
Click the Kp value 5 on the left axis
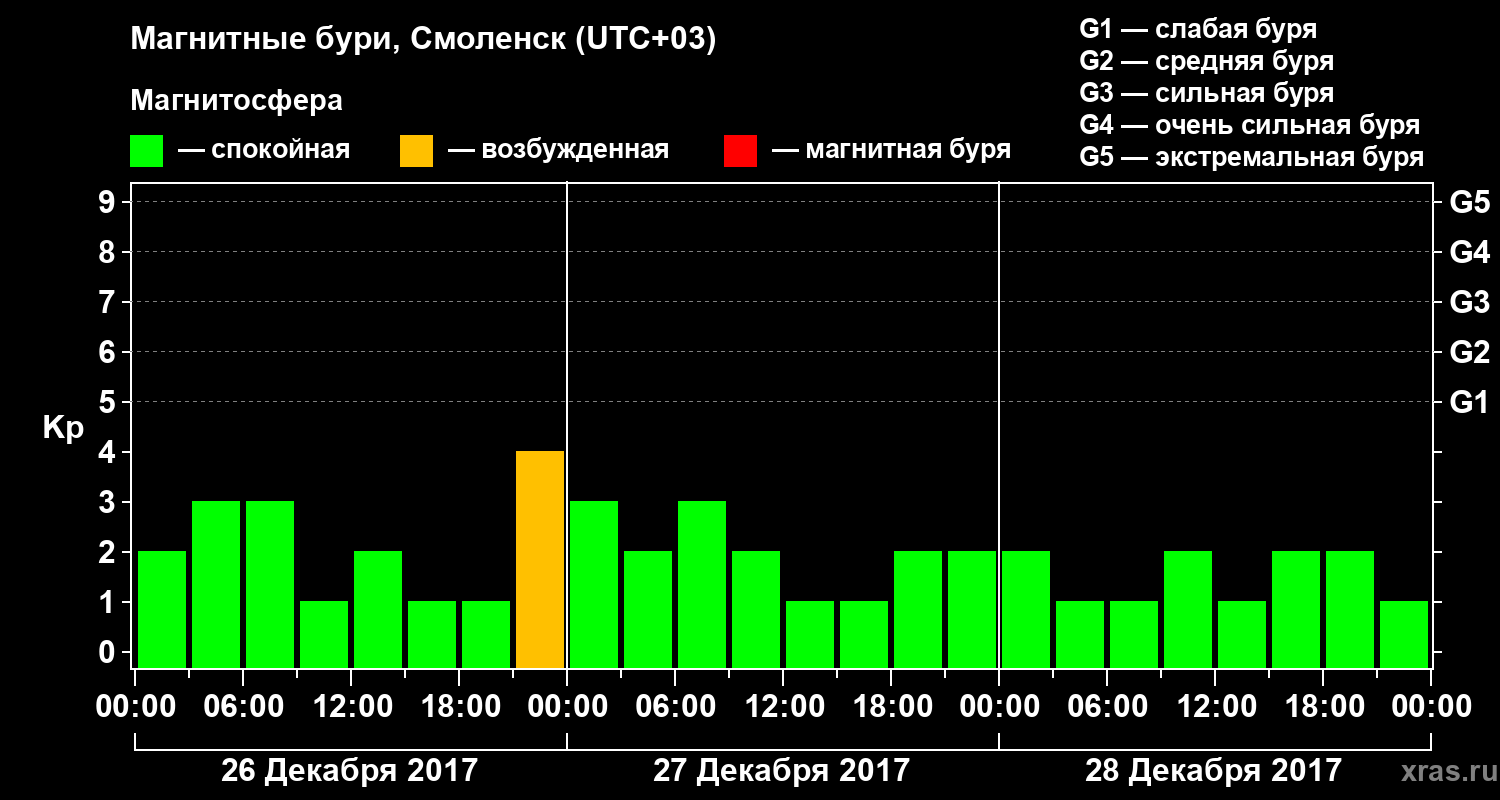pos(109,402)
